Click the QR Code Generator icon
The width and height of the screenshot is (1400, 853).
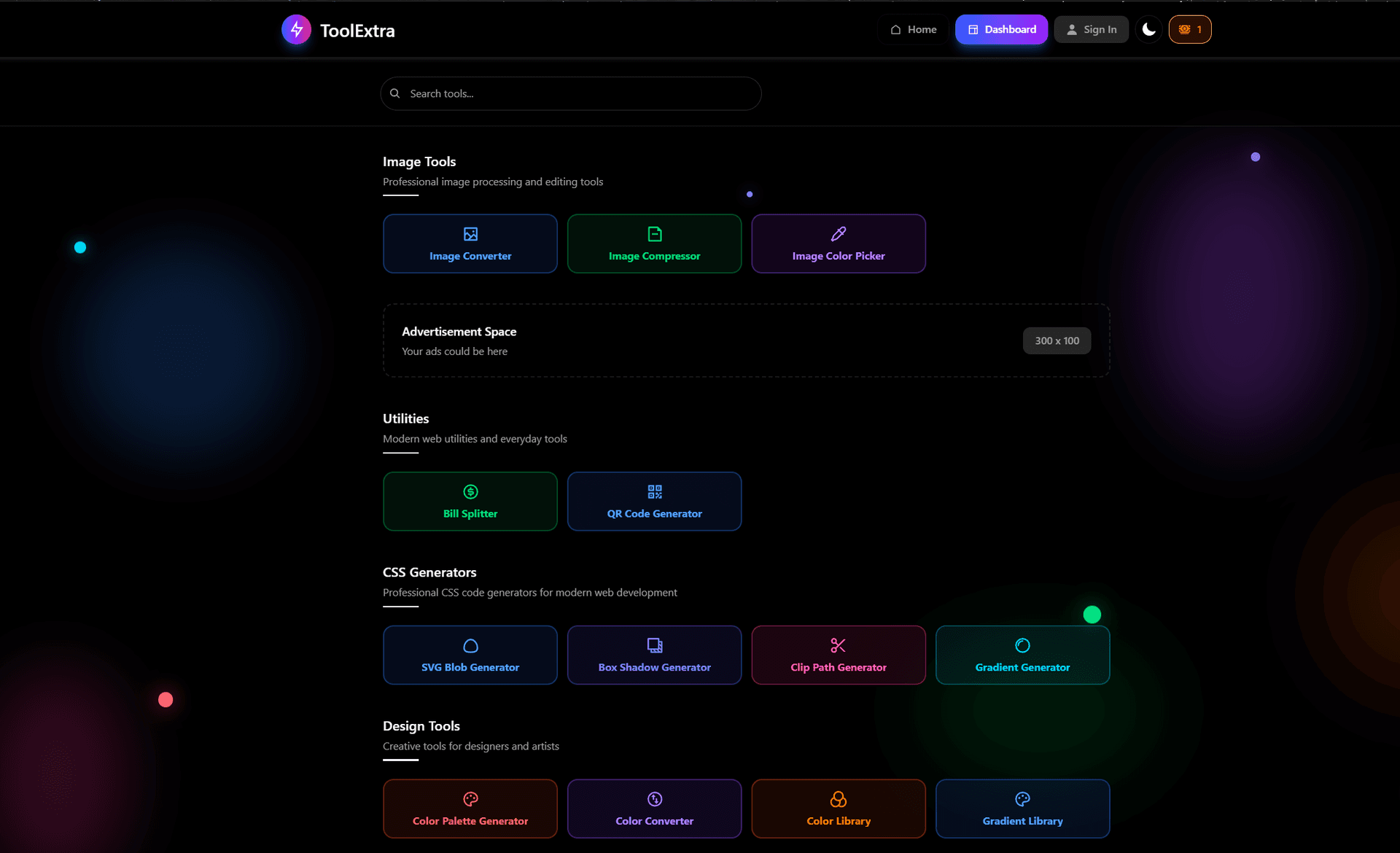point(654,491)
